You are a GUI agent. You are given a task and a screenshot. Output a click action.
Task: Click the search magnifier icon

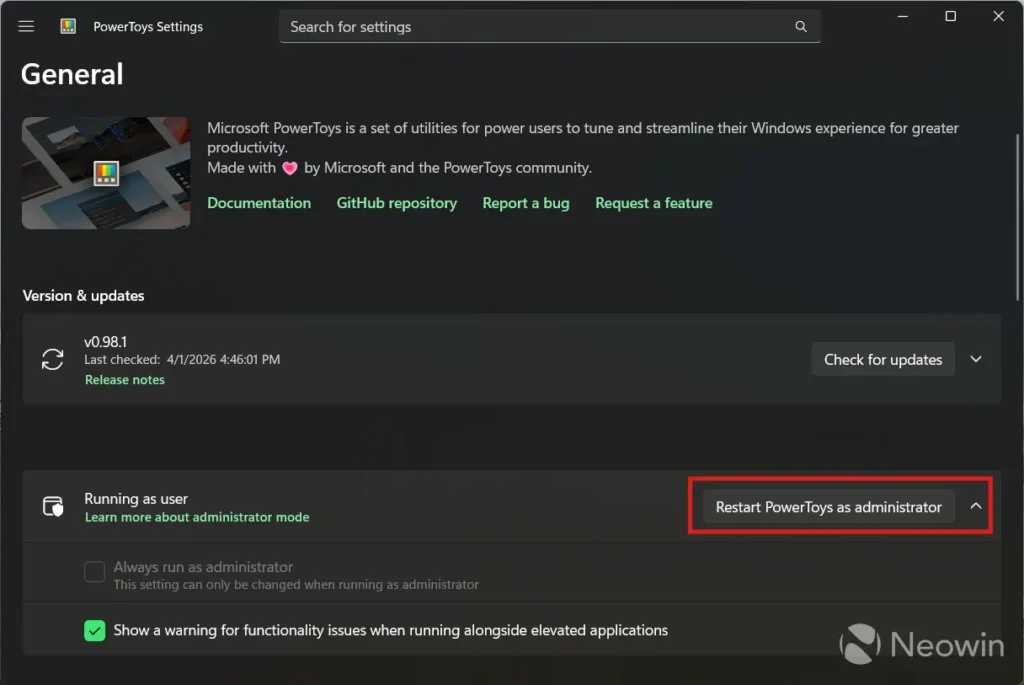pos(800,26)
